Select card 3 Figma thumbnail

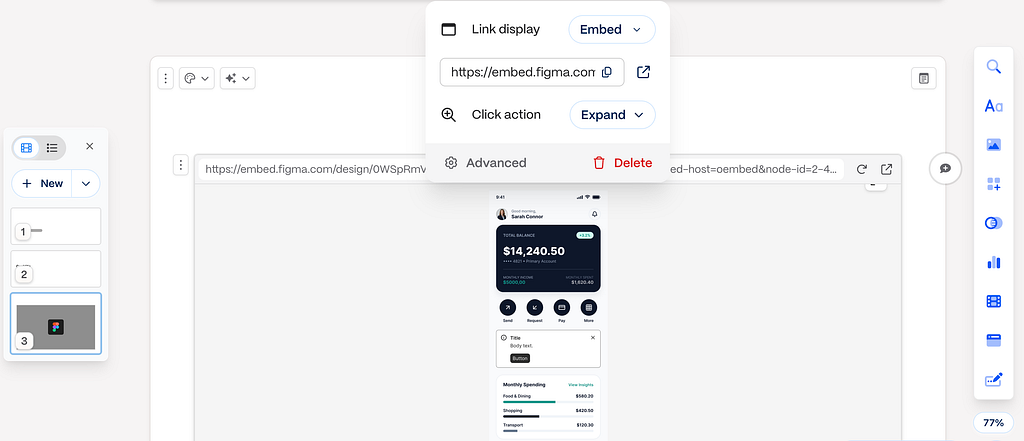(56, 323)
